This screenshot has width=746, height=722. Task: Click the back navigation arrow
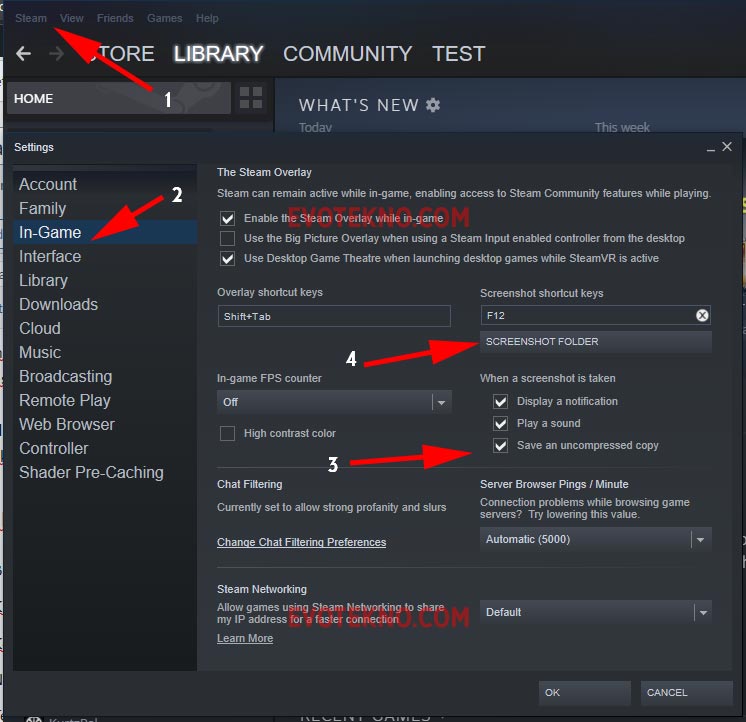(24, 54)
